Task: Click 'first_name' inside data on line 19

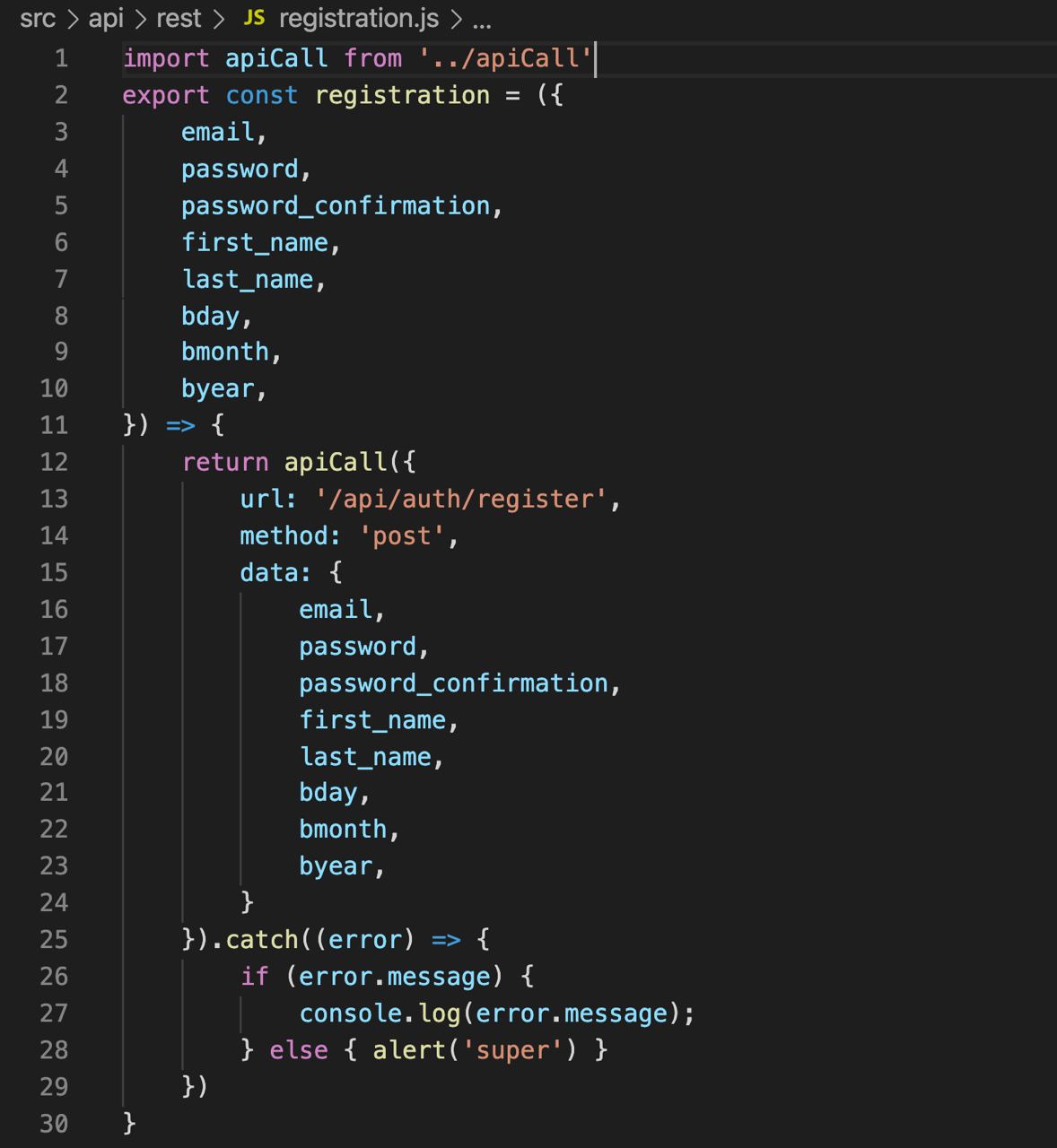Action: (372, 719)
